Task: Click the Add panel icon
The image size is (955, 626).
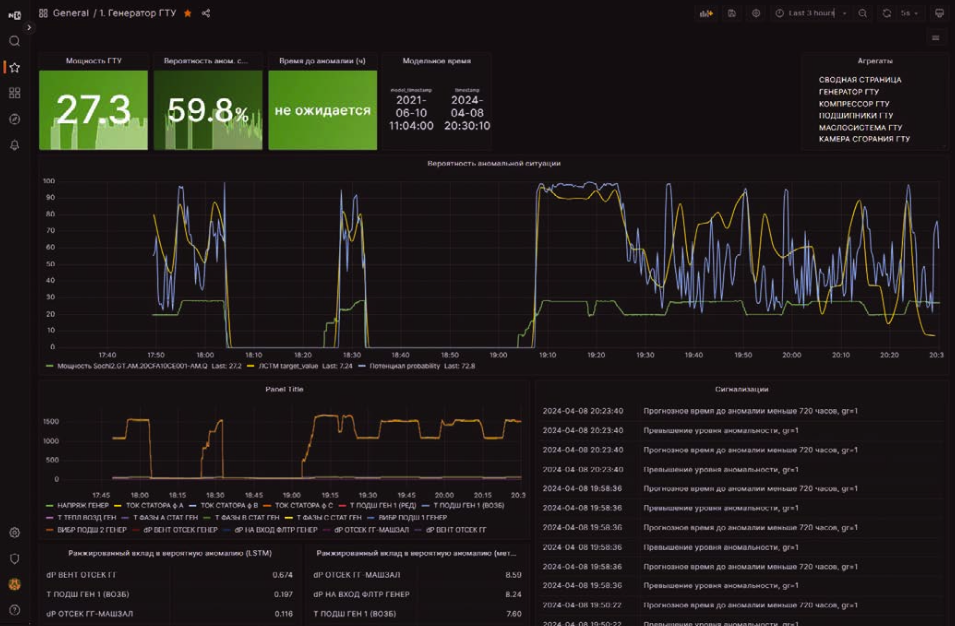Action: pyautogui.click(x=706, y=13)
